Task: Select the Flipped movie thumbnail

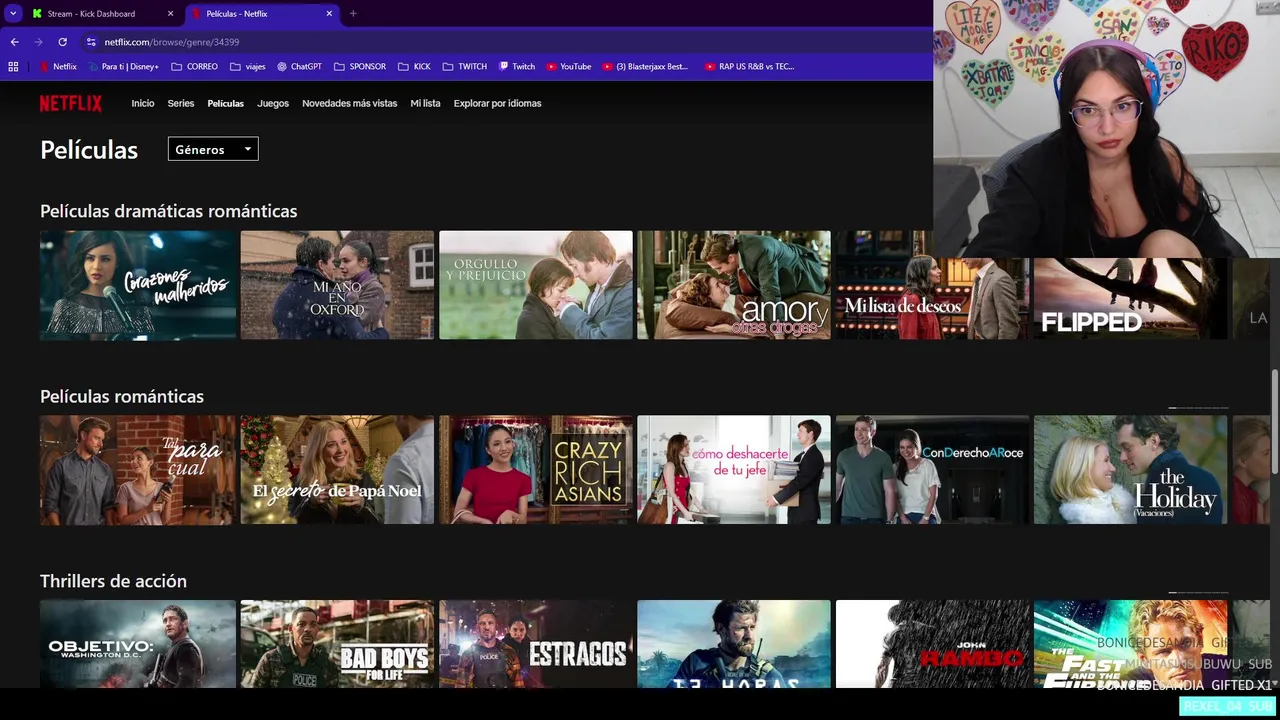Action: tap(1130, 298)
